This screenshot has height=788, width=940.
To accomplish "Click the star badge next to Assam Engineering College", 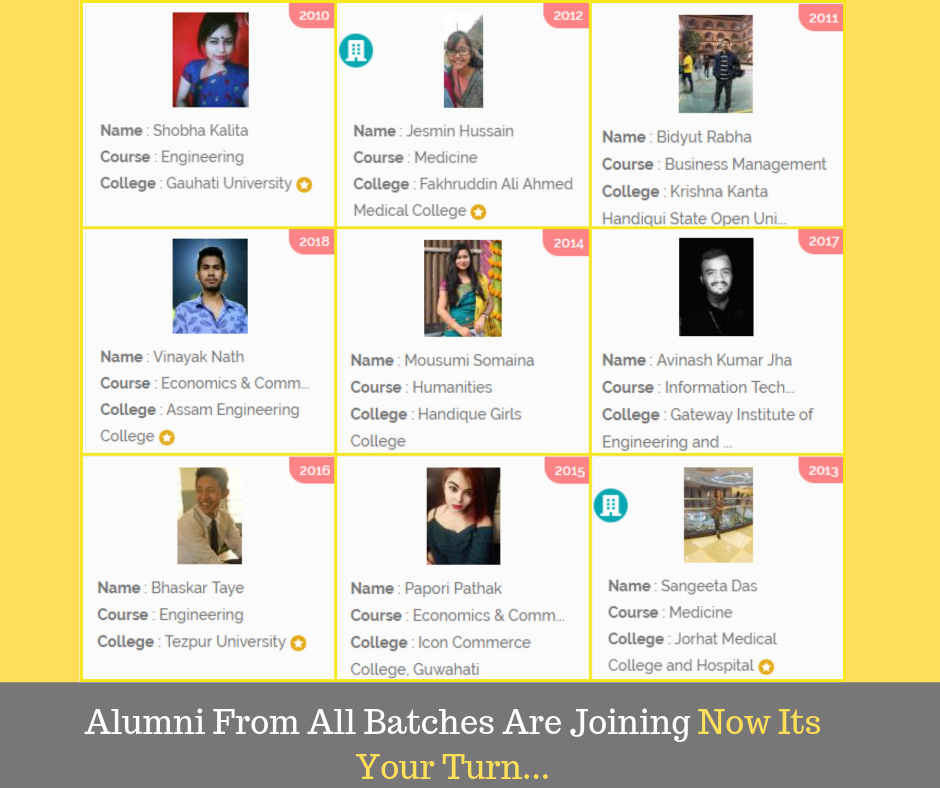I will [x=167, y=438].
